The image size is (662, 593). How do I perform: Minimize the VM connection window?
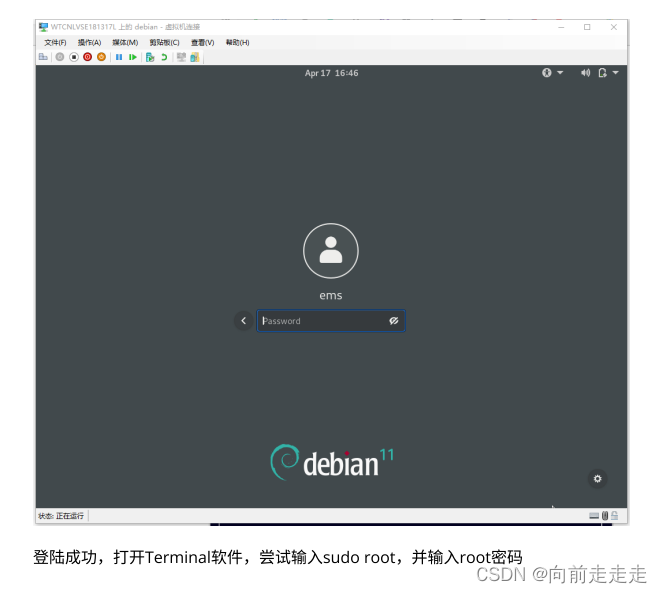click(x=561, y=27)
